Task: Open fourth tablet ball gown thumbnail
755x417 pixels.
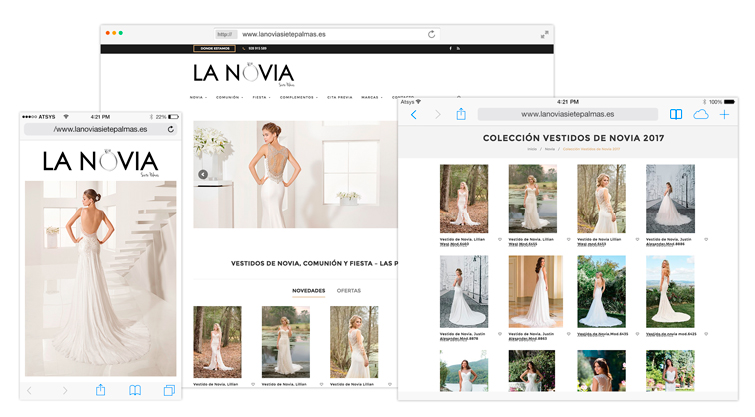Action: click(x=670, y=199)
